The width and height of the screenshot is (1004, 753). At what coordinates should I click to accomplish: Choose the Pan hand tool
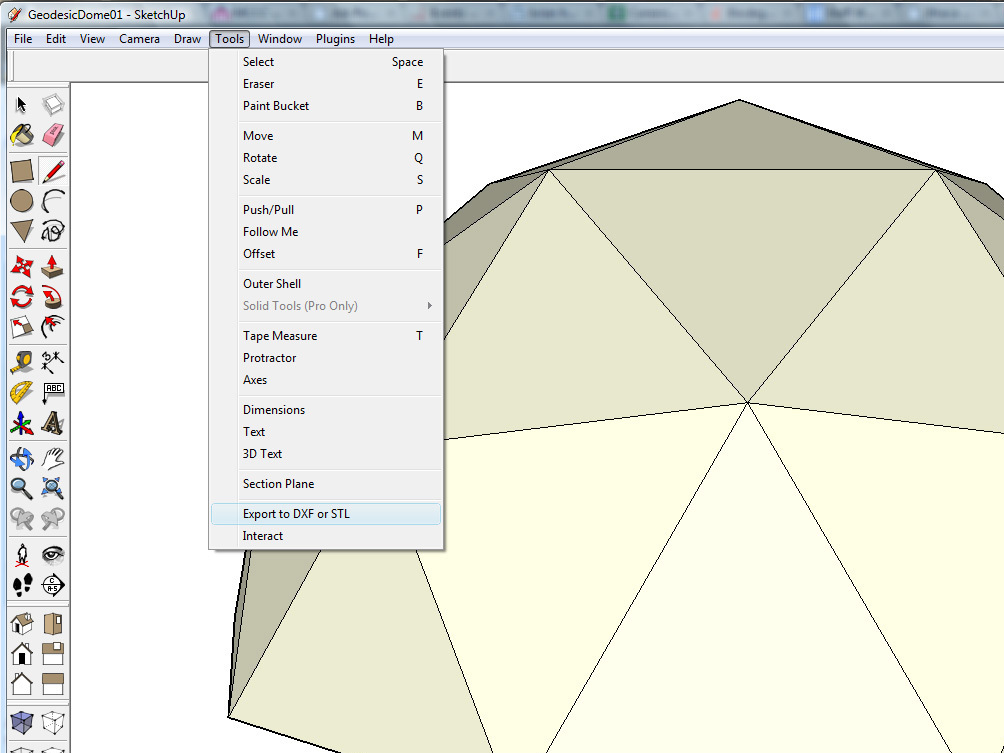(53, 459)
